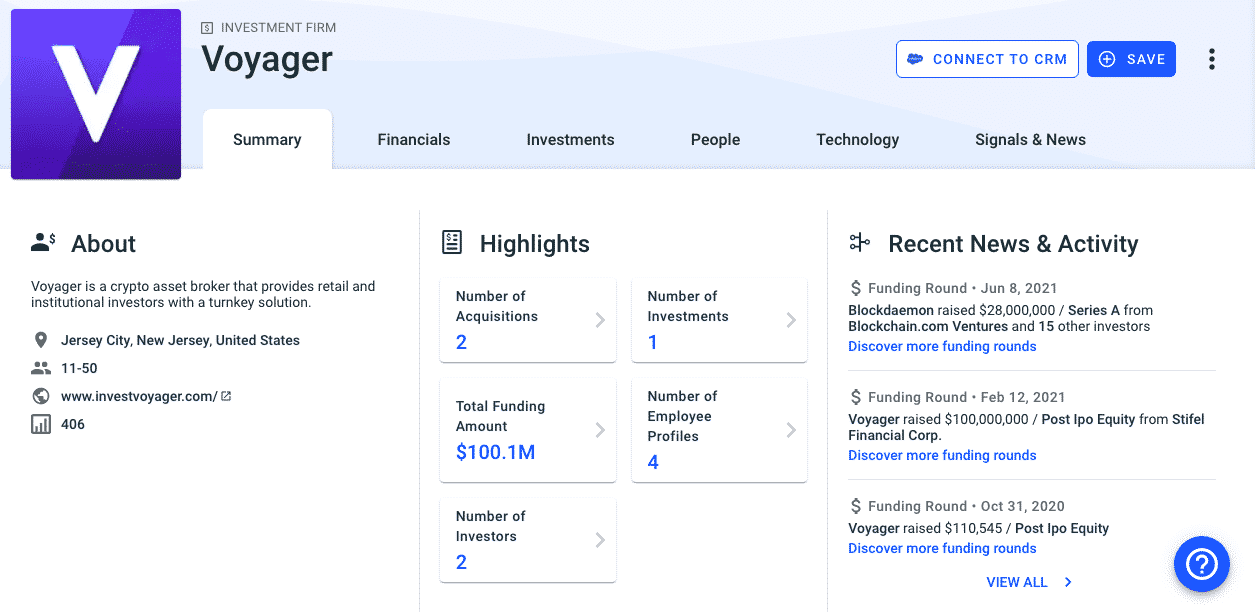The image size is (1255, 616).
Task: Open the Signals & News tab
Action: tap(1030, 139)
